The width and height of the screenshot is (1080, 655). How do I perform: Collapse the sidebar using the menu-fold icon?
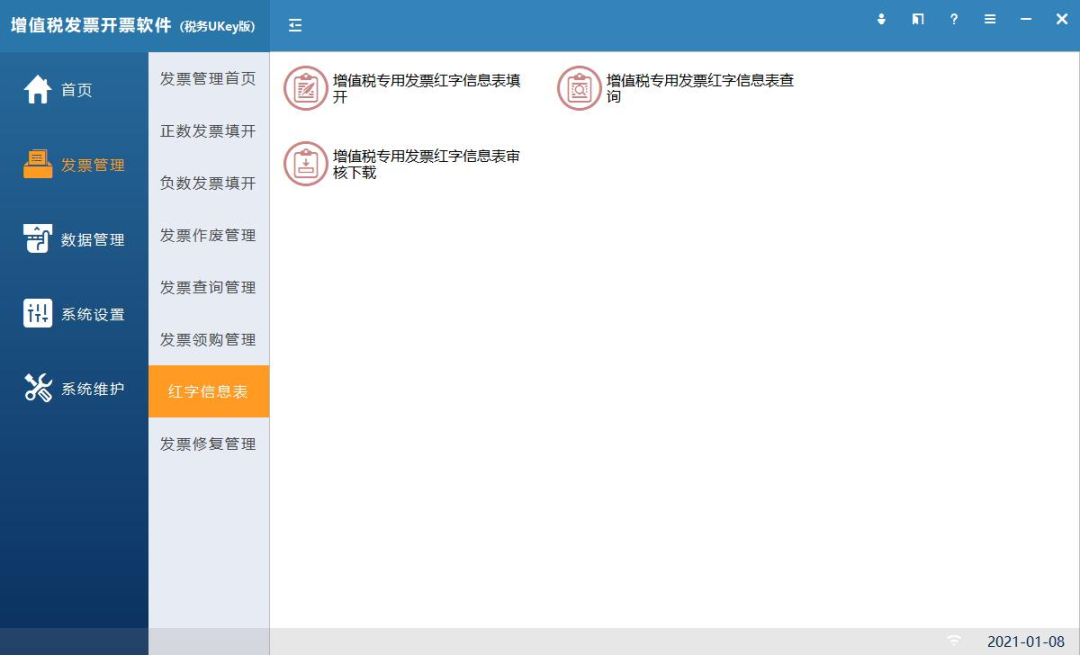[x=295, y=25]
